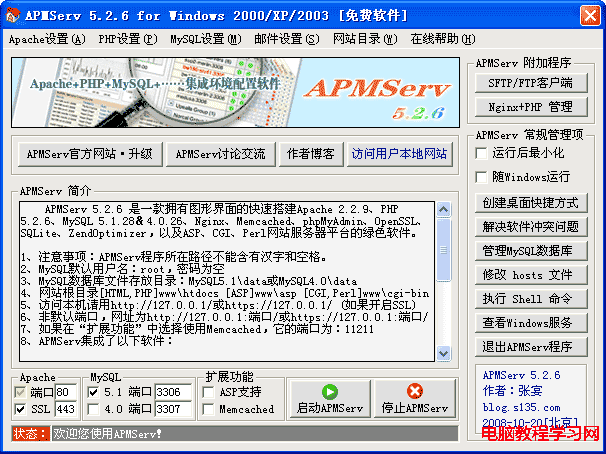Click the 简介 textbox scrollbar thumb
Image resolution: width=606 pixels, height=454 pixels.
[443, 250]
